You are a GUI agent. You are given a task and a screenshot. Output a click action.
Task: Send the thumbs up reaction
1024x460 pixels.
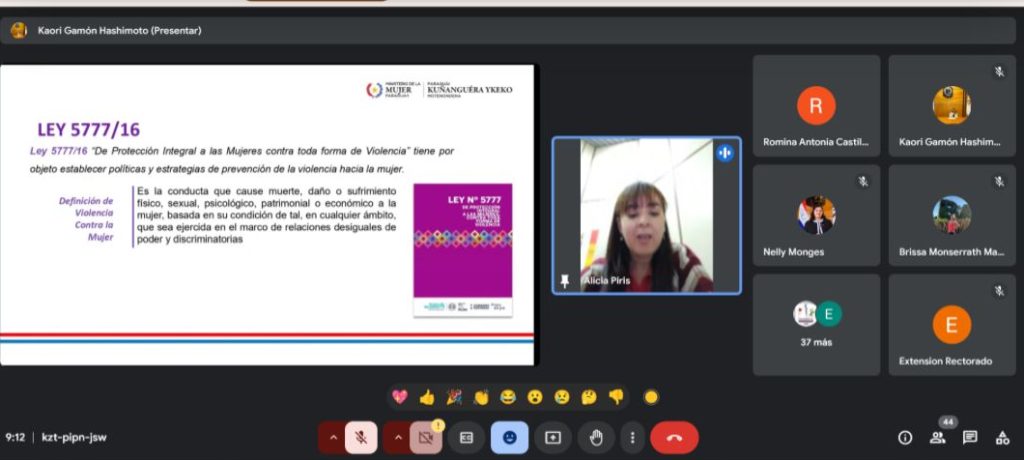[427, 397]
